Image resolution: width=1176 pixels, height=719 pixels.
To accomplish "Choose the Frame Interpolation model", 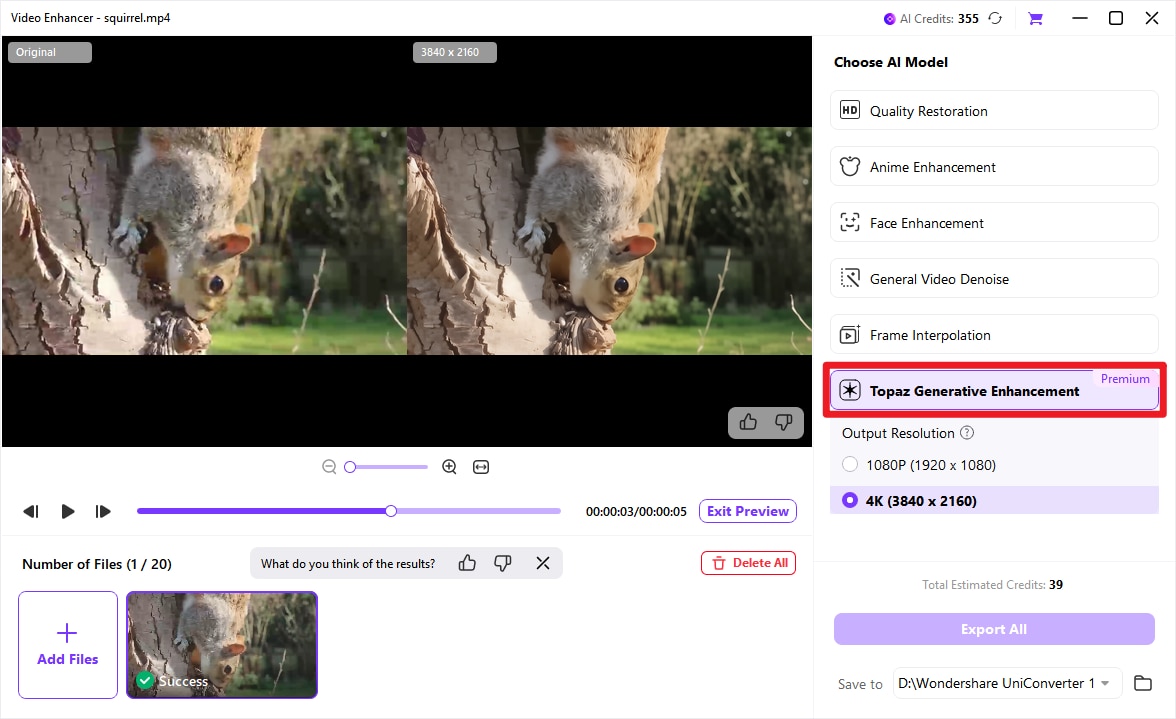I will point(994,334).
